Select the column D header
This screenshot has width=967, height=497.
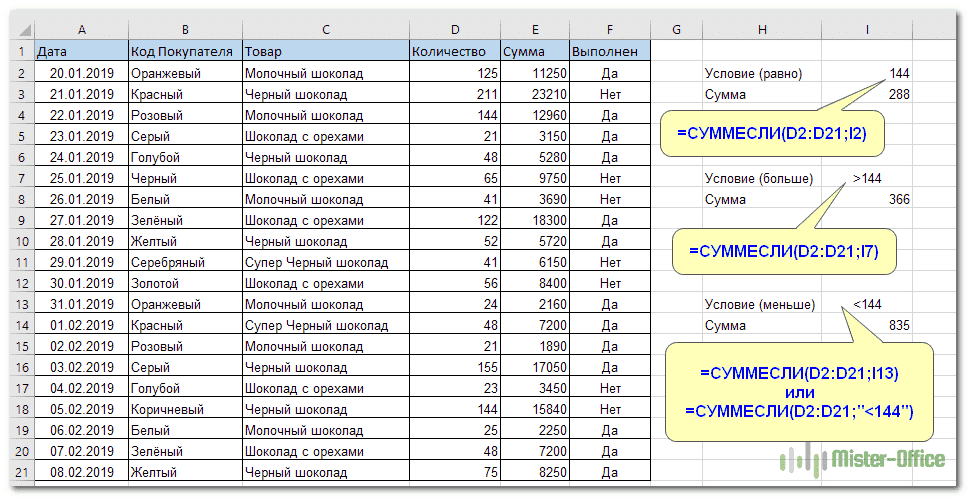454,30
